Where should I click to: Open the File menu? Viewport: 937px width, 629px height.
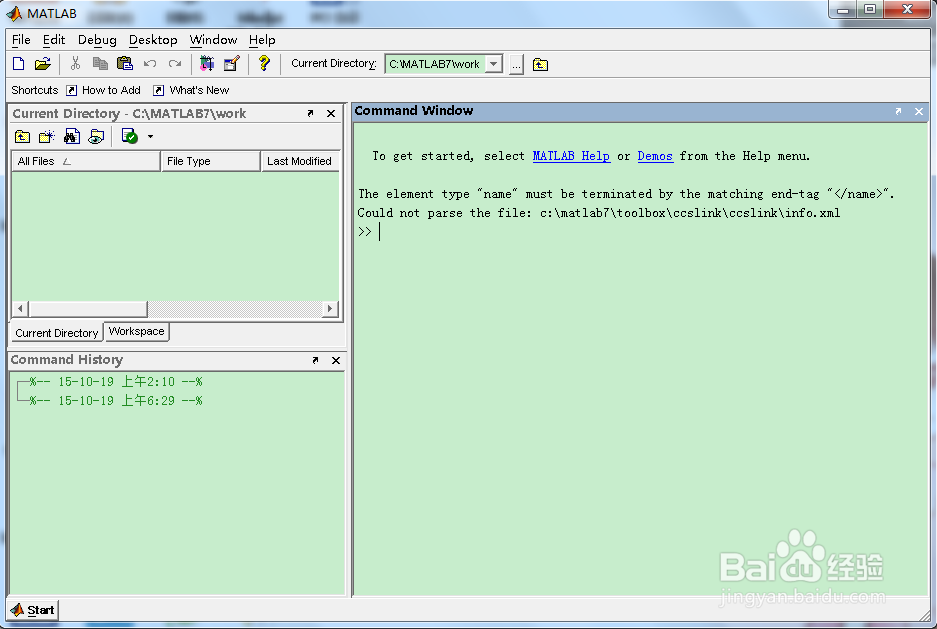pos(21,40)
